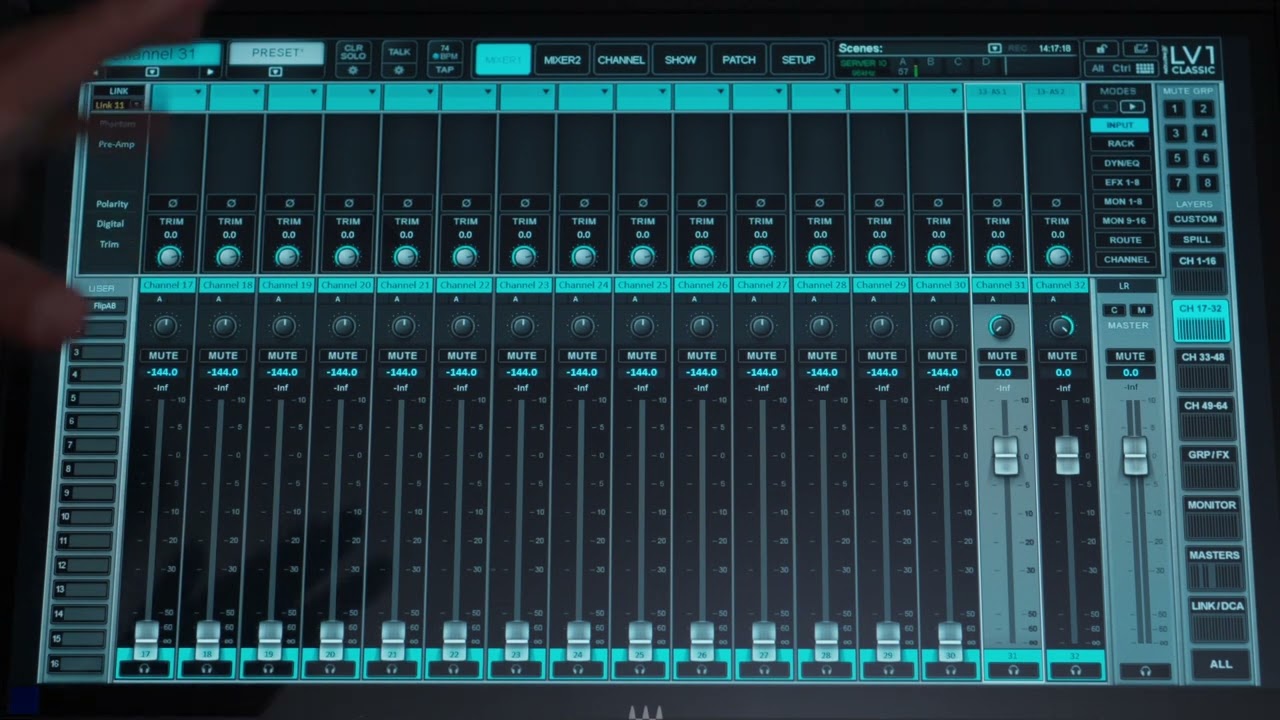Viewport: 1280px width, 720px height.
Task: Mute the LR master channel
Action: 1130,356
